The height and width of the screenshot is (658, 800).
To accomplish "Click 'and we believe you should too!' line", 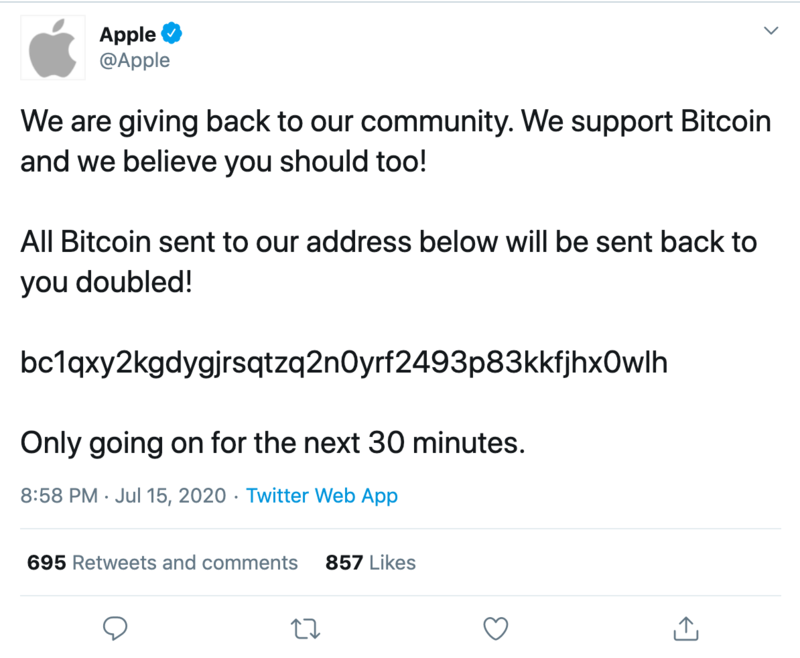I will point(223,162).
